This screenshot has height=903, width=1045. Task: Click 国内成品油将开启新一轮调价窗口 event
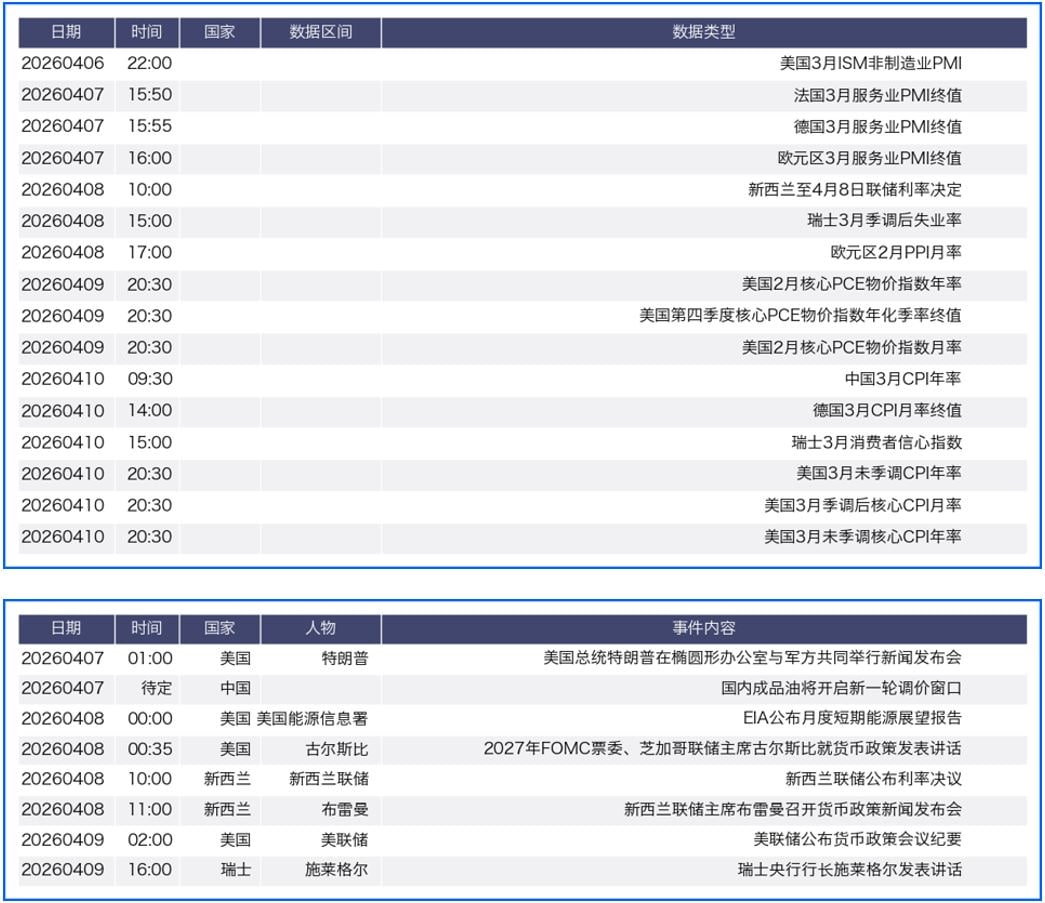pos(841,688)
